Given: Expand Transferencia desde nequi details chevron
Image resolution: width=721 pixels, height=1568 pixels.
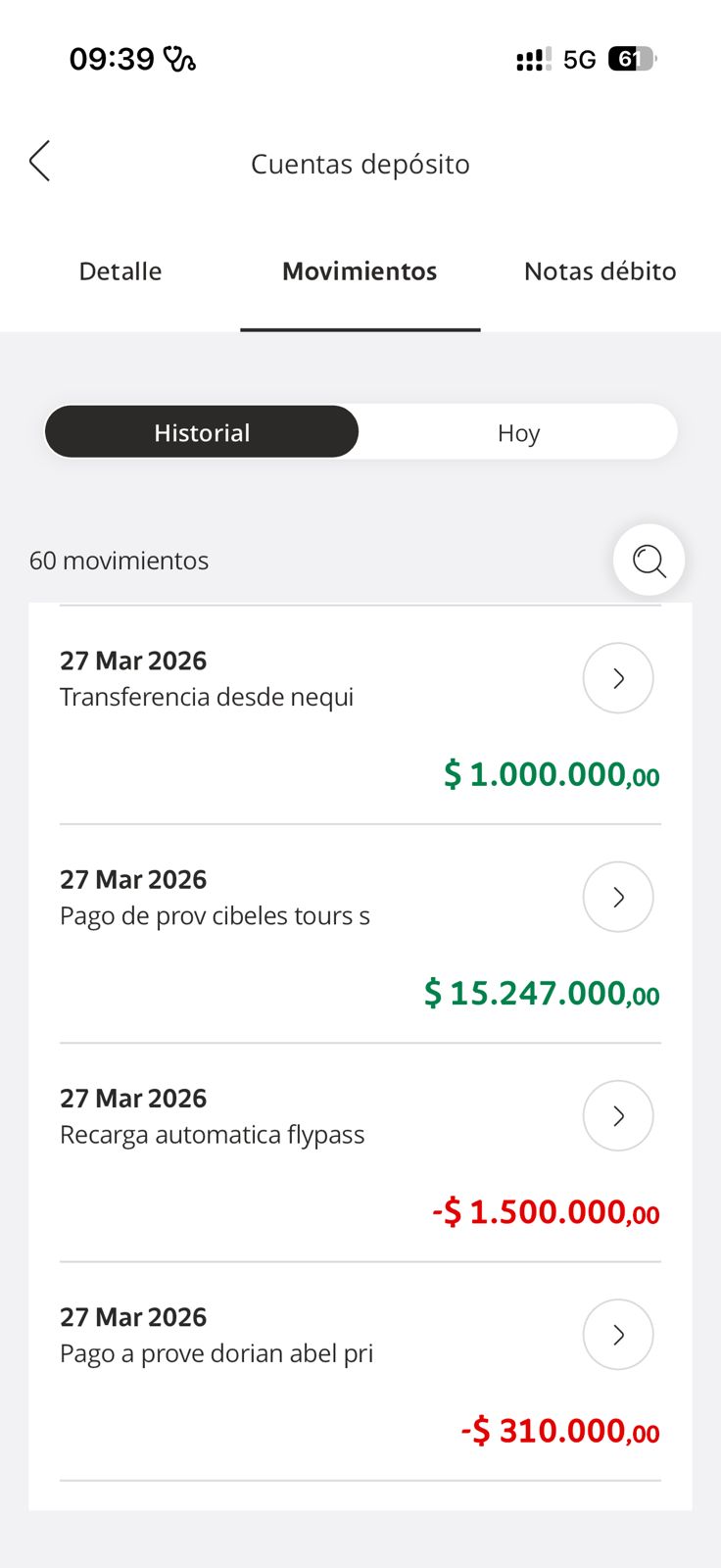Looking at the screenshot, I should (x=618, y=678).
